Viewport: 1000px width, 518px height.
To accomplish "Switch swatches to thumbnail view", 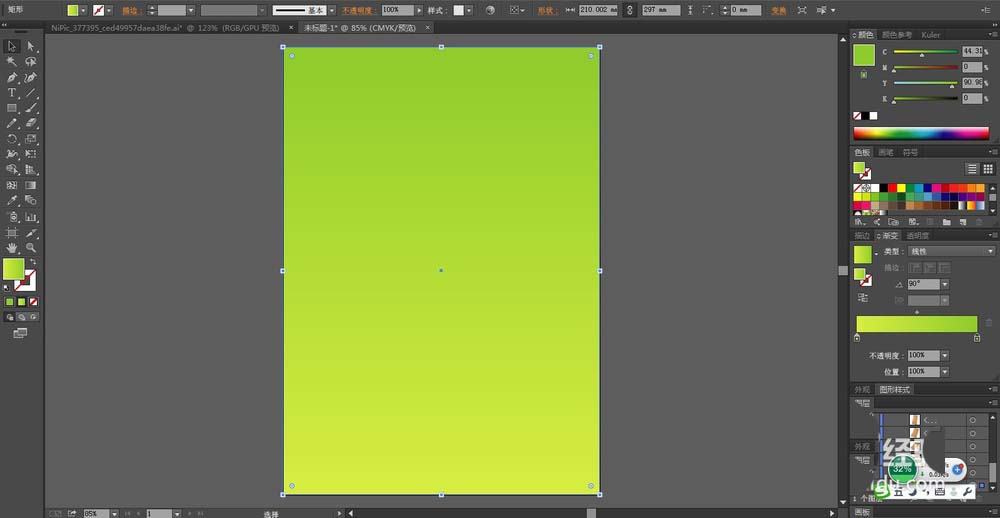I will (987, 169).
